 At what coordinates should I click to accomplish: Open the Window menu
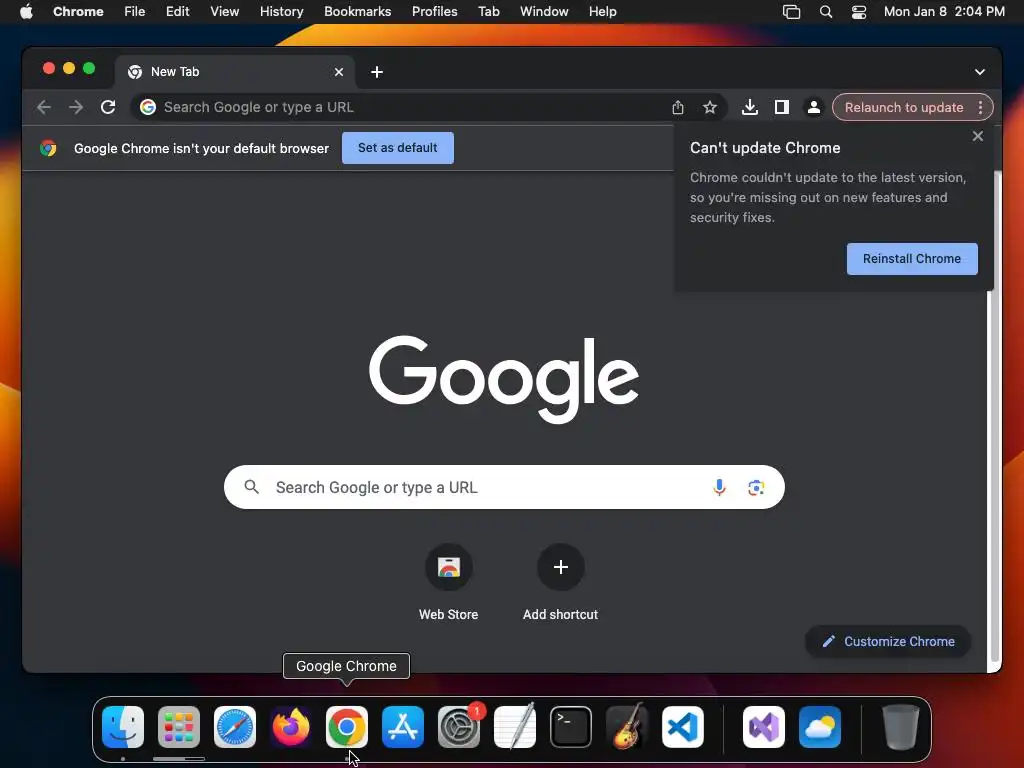[544, 11]
